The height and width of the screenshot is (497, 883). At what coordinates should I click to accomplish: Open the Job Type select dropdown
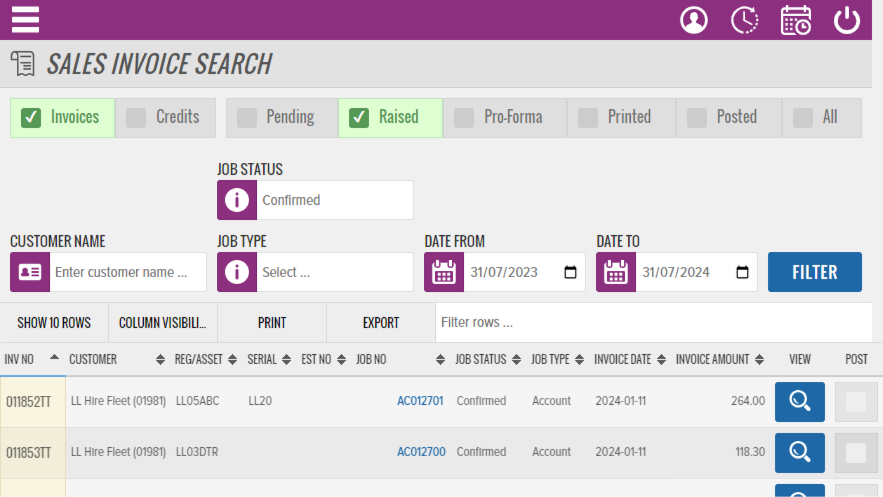click(334, 272)
